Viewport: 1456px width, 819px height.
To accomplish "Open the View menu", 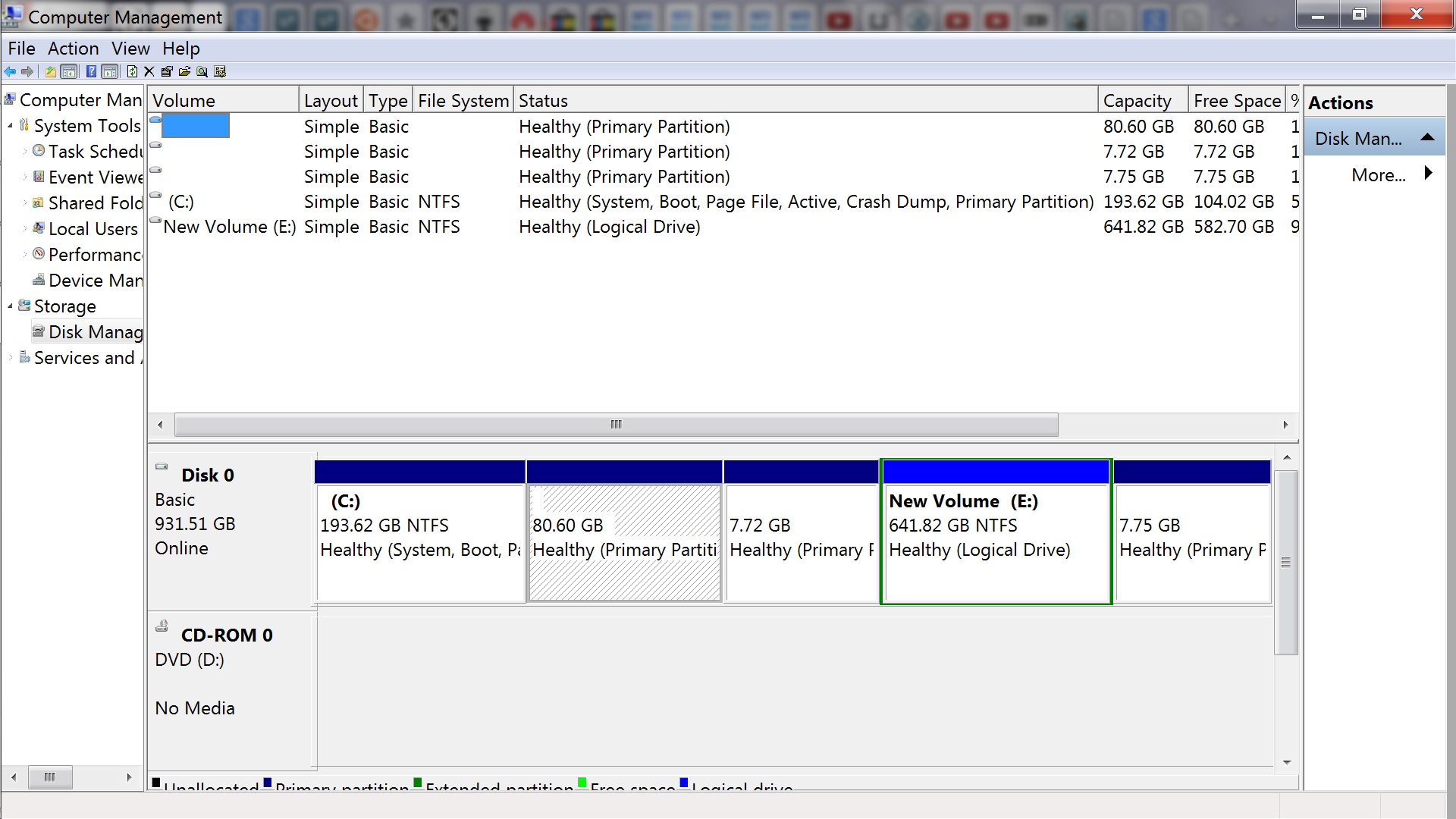I will pyautogui.click(x=130, y=49).
